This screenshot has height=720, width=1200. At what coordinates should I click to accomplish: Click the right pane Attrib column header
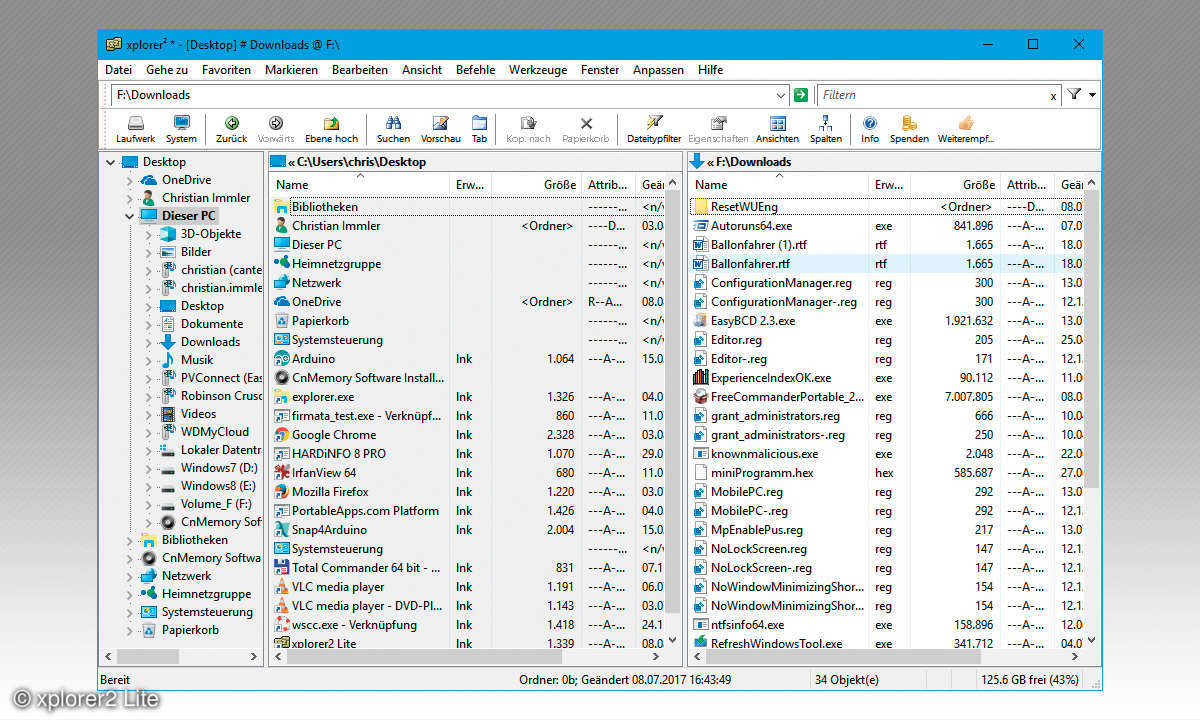(1027, 185)
